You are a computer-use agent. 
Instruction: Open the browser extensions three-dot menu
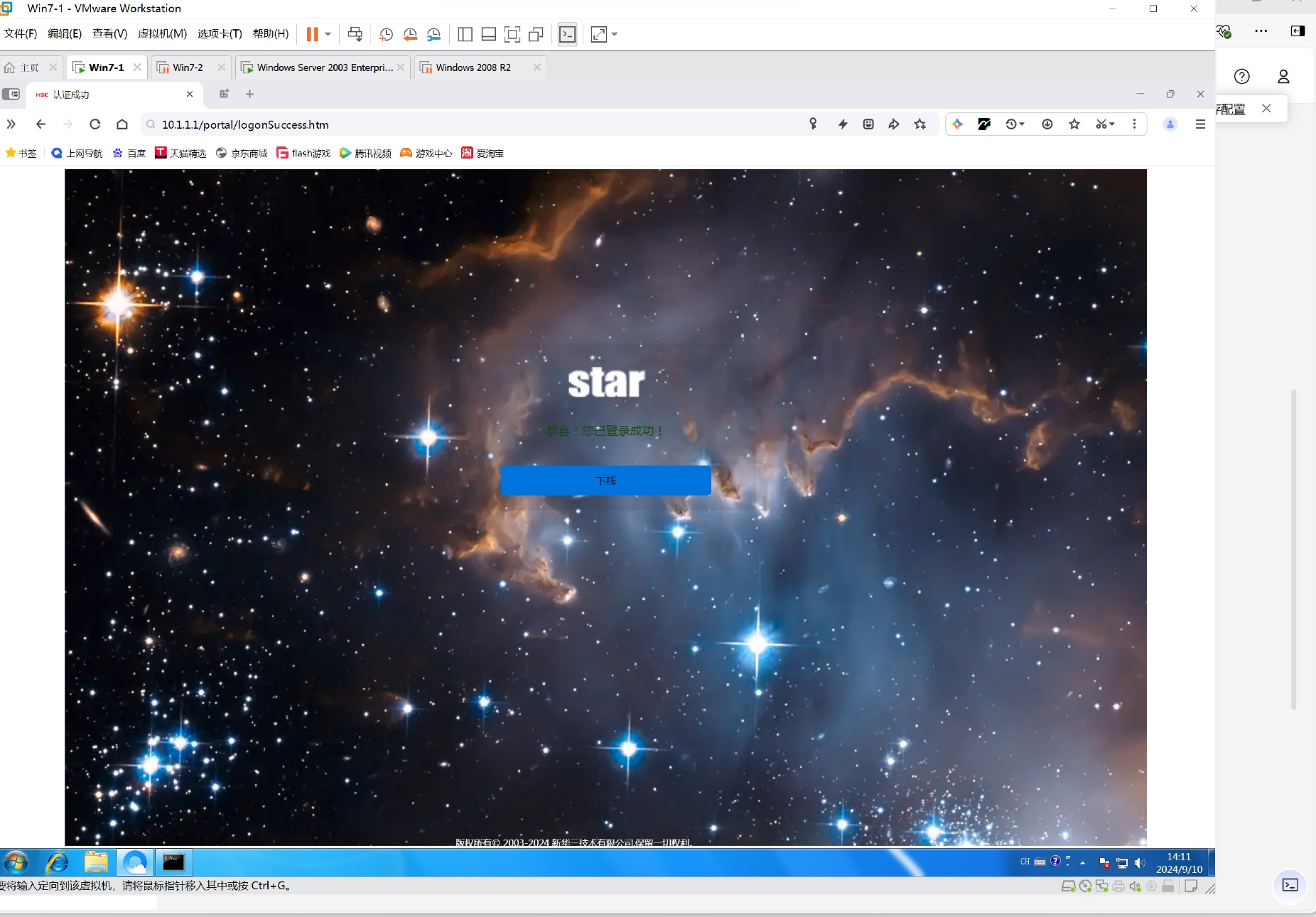pyautogui.click(x=1134, y=124)
